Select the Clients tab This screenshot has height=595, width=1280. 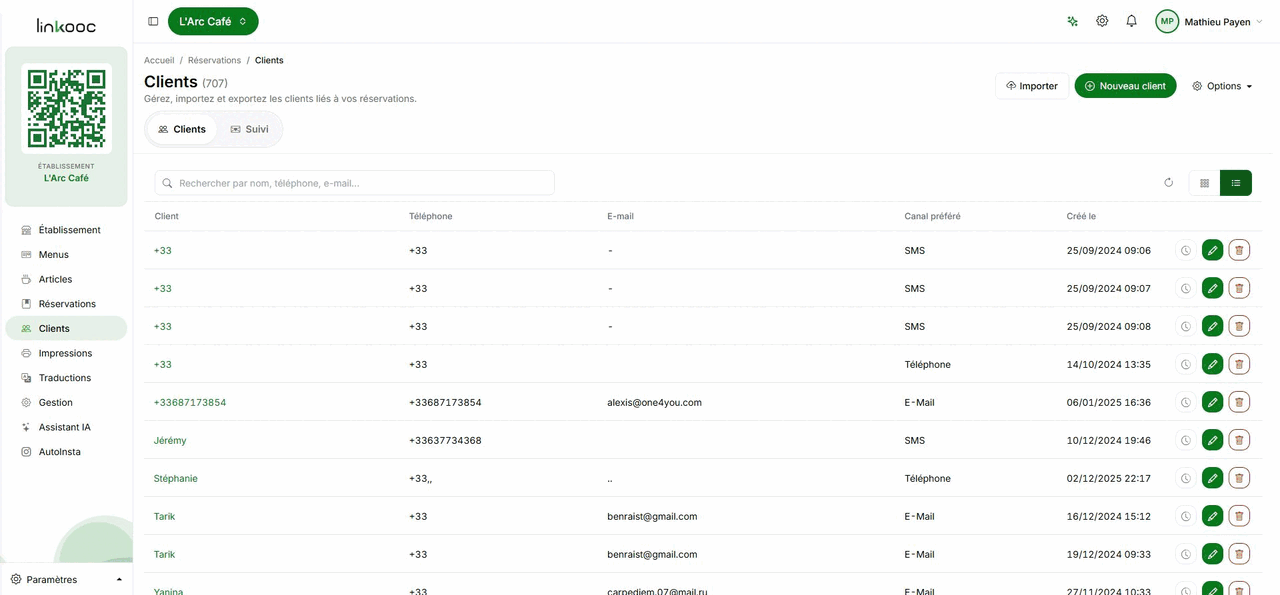pyautogui.click(x=182, y=129)
